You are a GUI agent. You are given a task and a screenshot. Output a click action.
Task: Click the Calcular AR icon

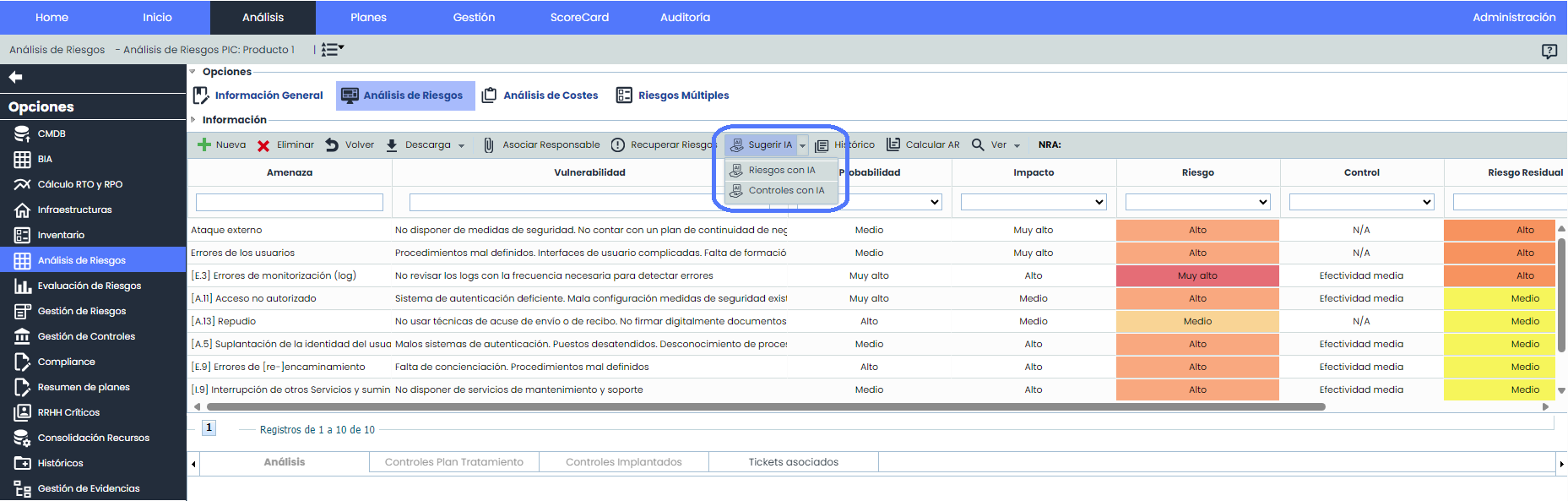893,144
